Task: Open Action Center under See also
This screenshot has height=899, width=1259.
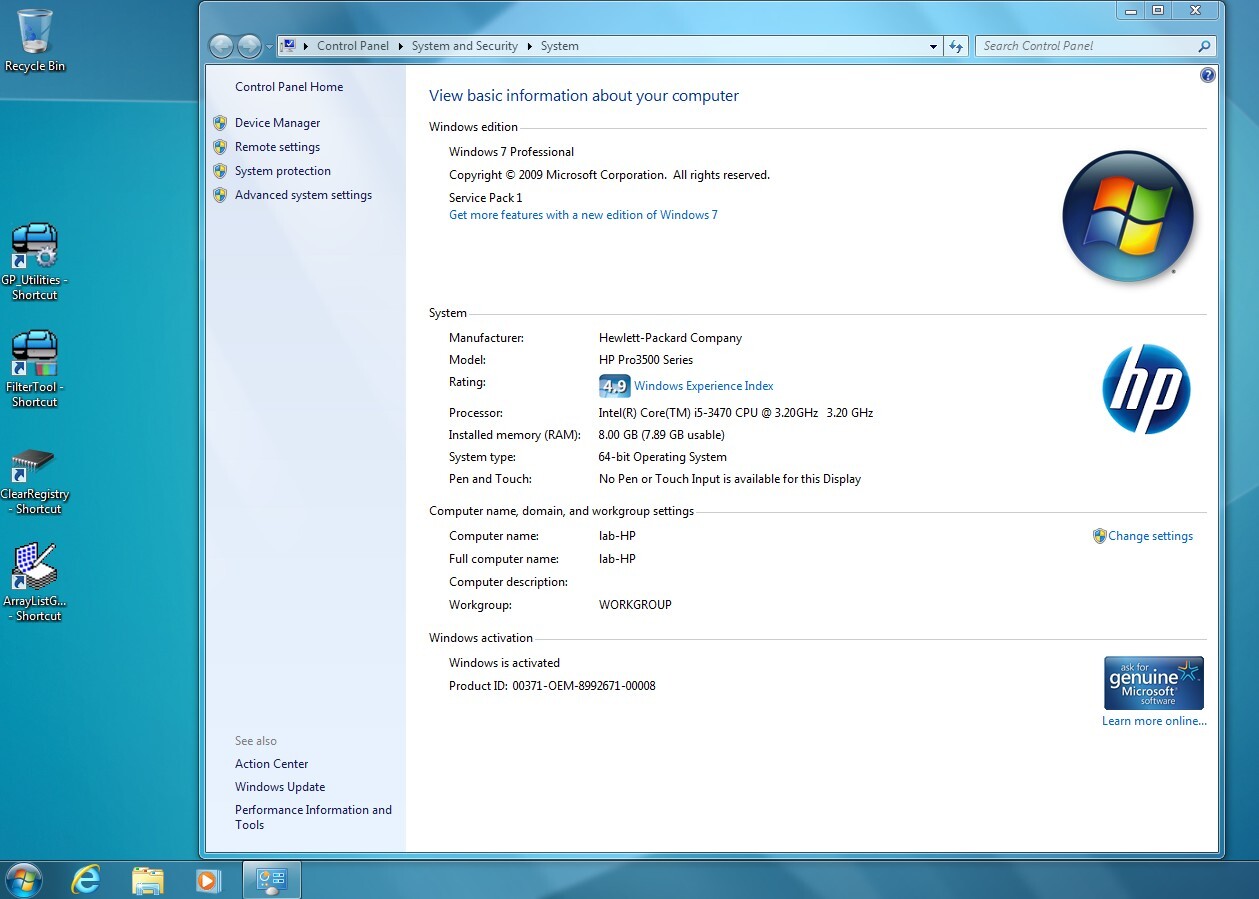Action: pos(272,764)
